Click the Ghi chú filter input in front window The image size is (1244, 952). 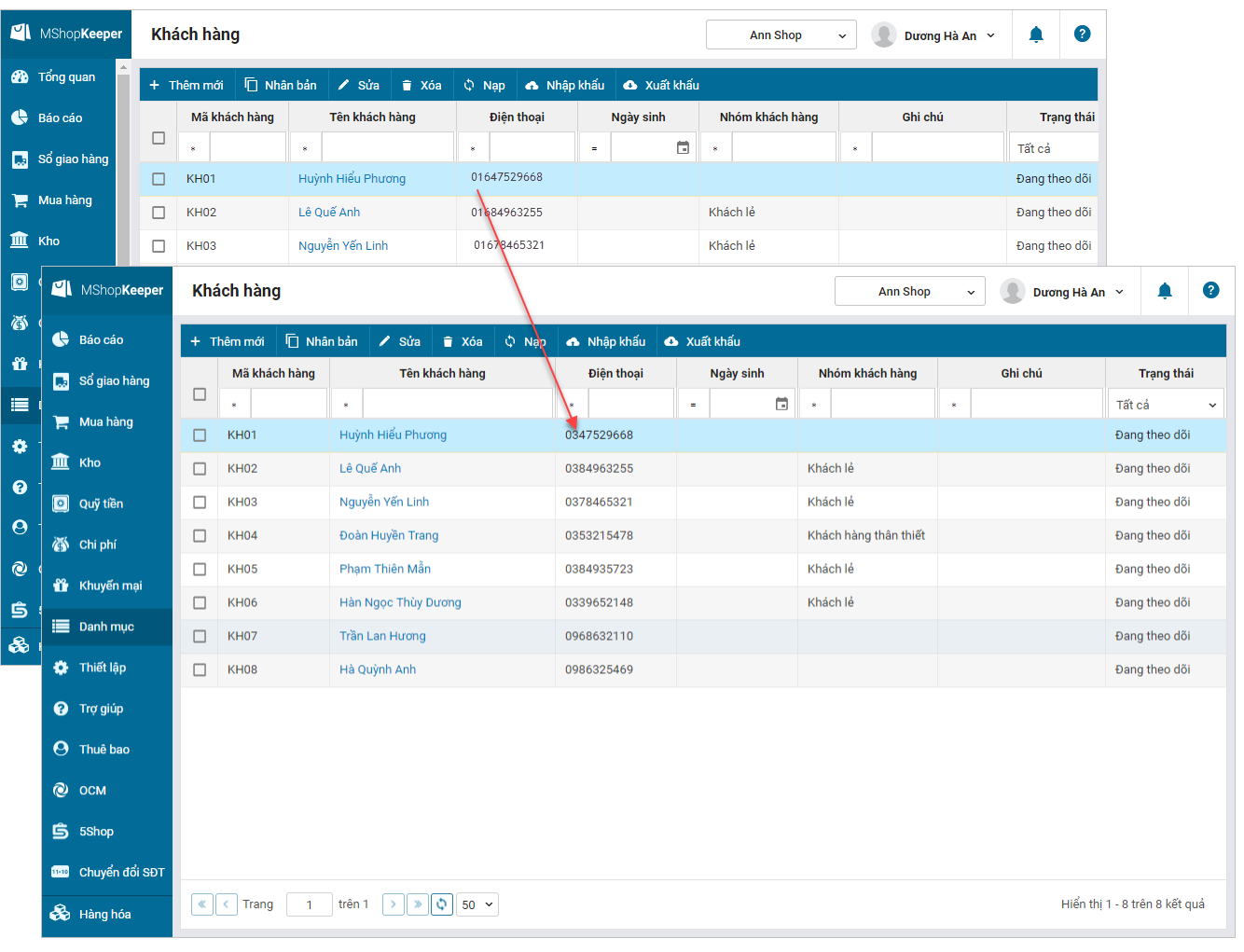[1036, 405]
